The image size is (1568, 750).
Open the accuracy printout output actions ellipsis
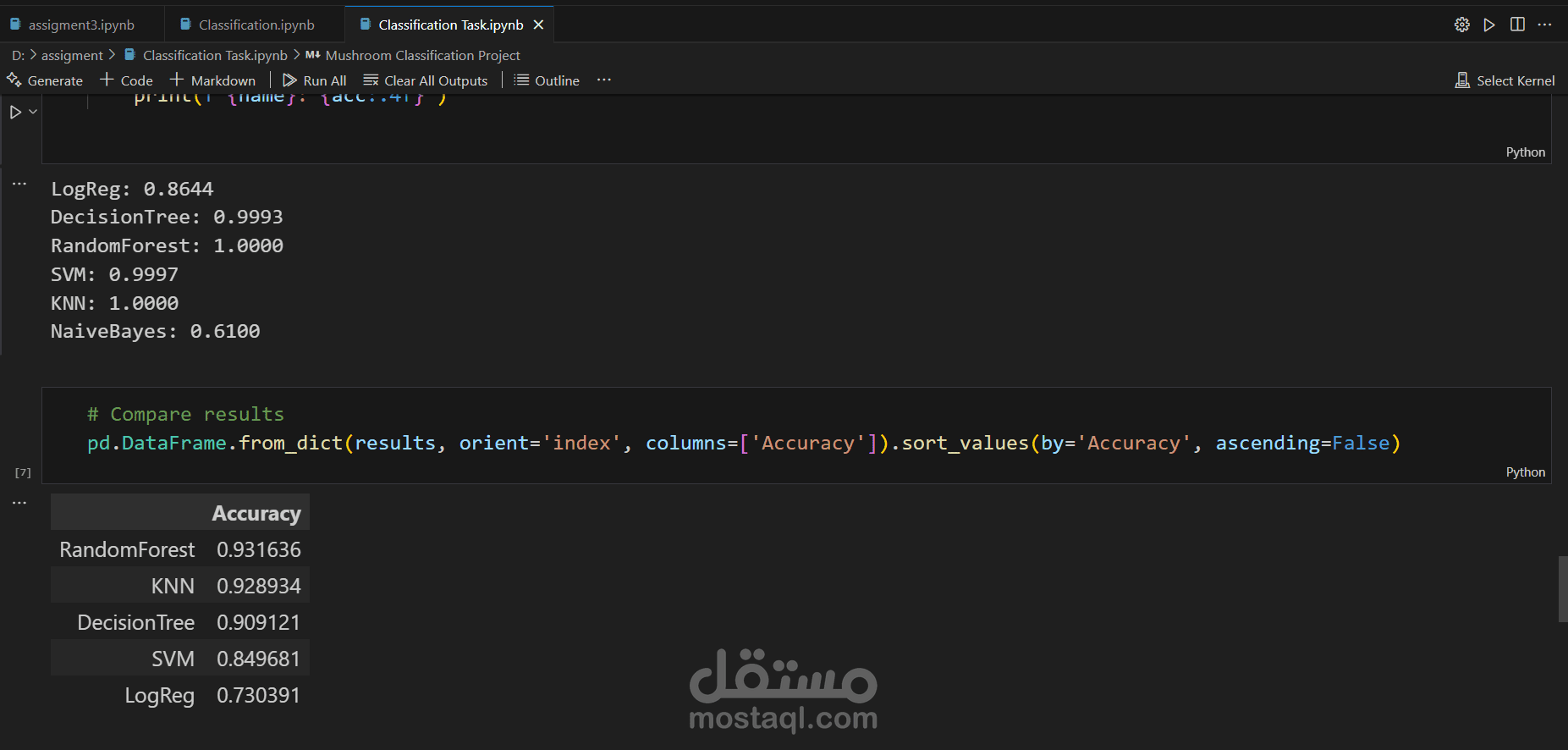(19, 184)
